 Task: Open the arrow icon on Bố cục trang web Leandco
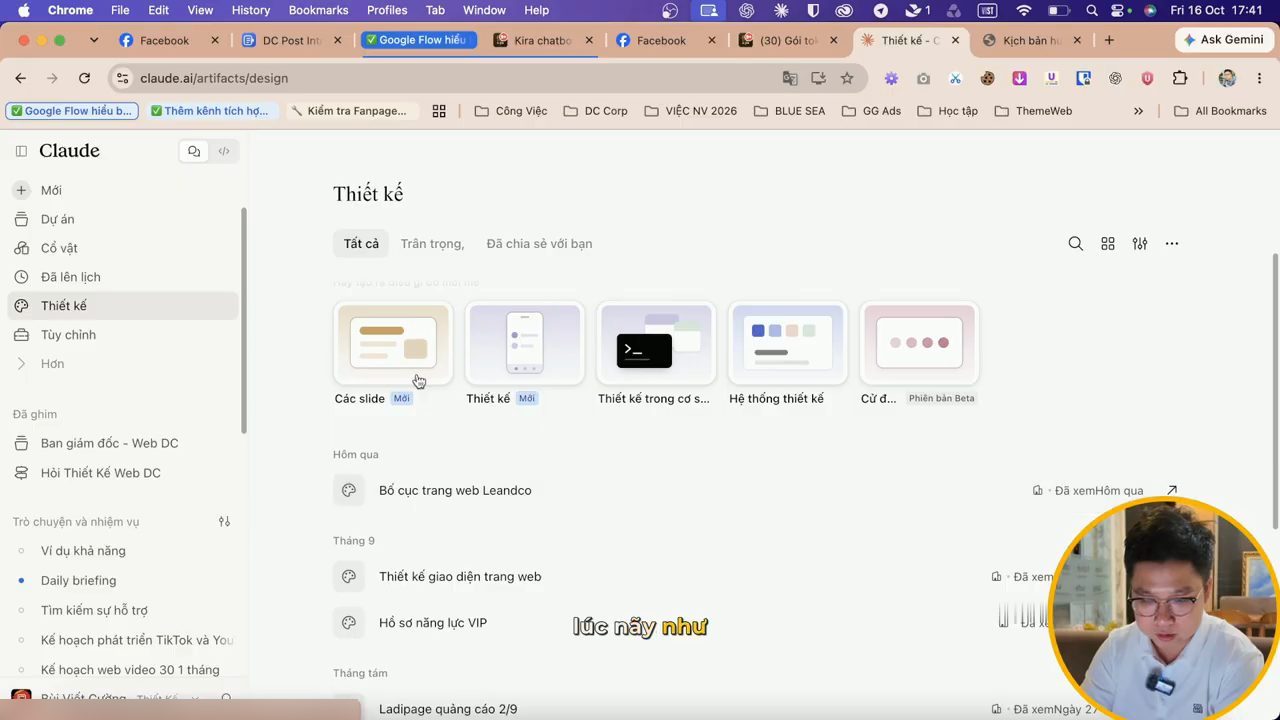click(x=1171, y=490)
